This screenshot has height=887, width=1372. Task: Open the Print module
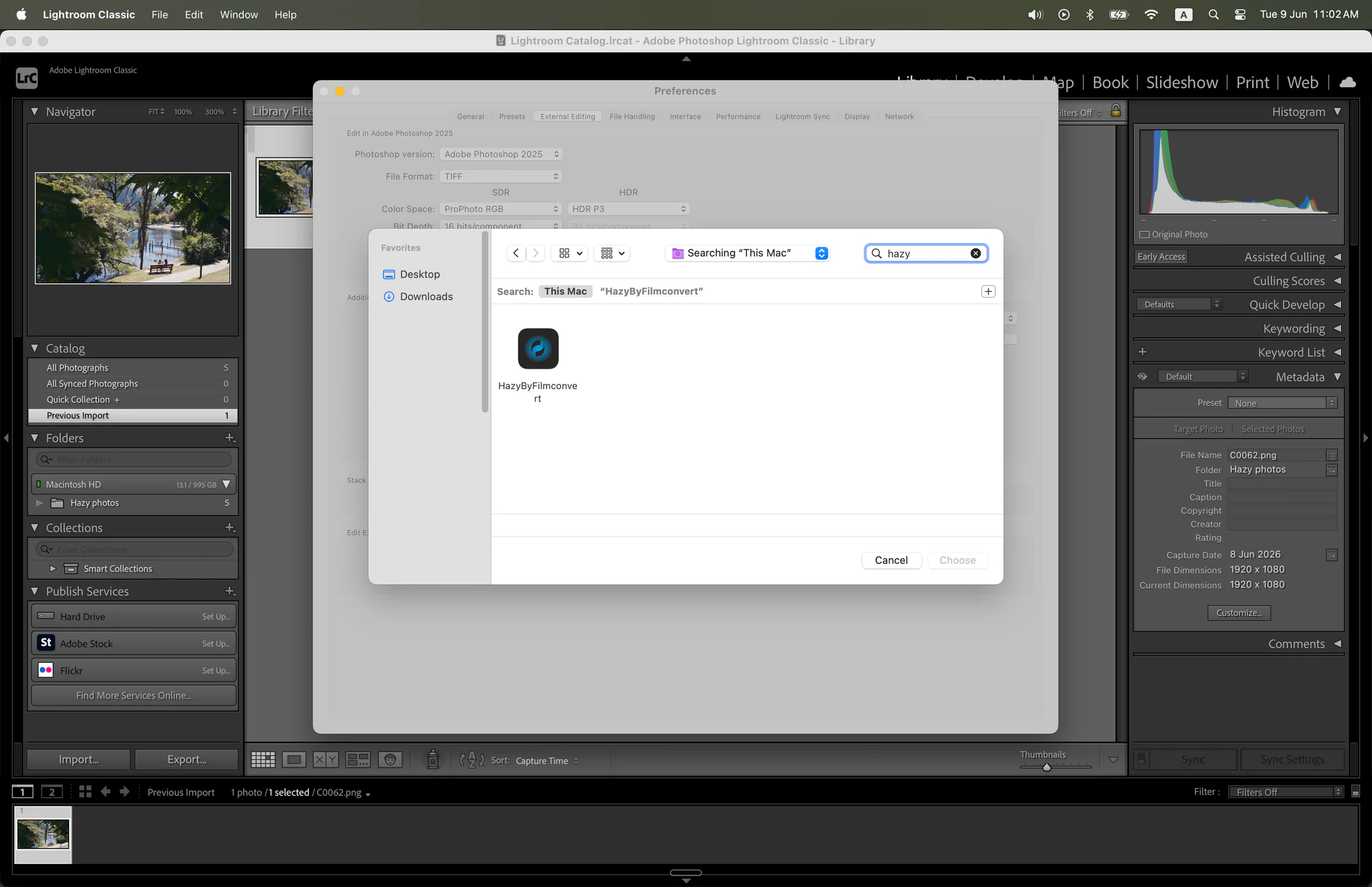pyautogui.click(x=1252, y=82)
